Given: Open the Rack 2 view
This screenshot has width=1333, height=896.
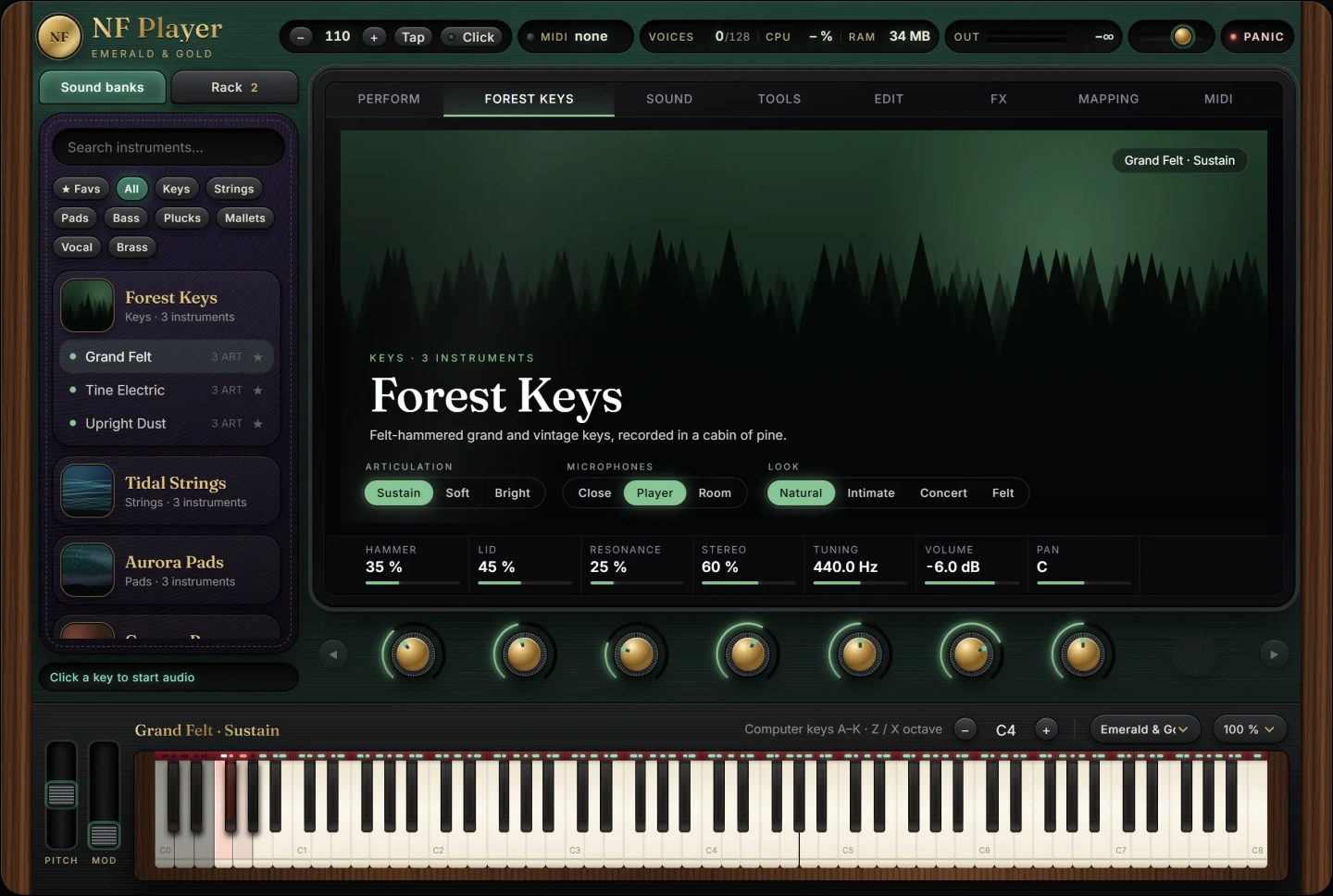Looking at the screenshot, I should coord(234,87).
